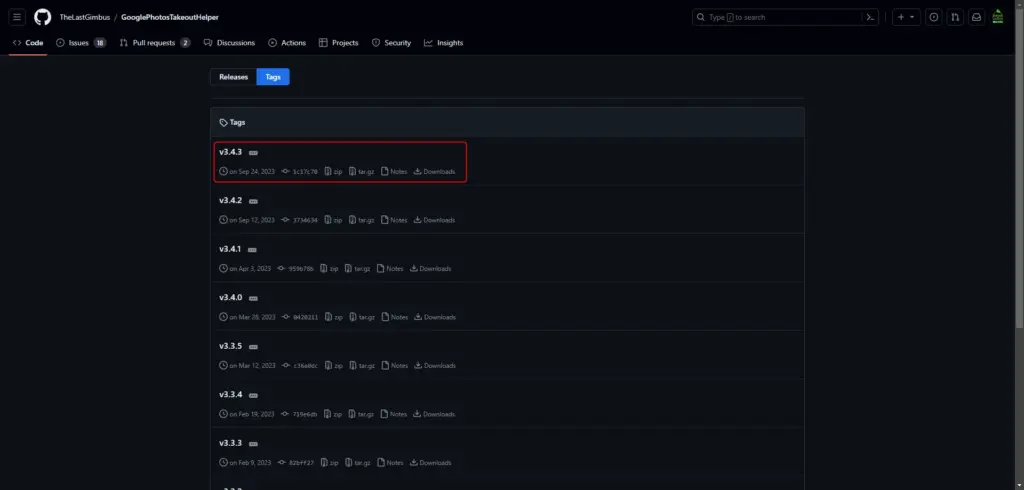Image resolution: width=1024 pixels, height=490 pixels.
Task: Open the notifications inbox icon
Action: 976,18
